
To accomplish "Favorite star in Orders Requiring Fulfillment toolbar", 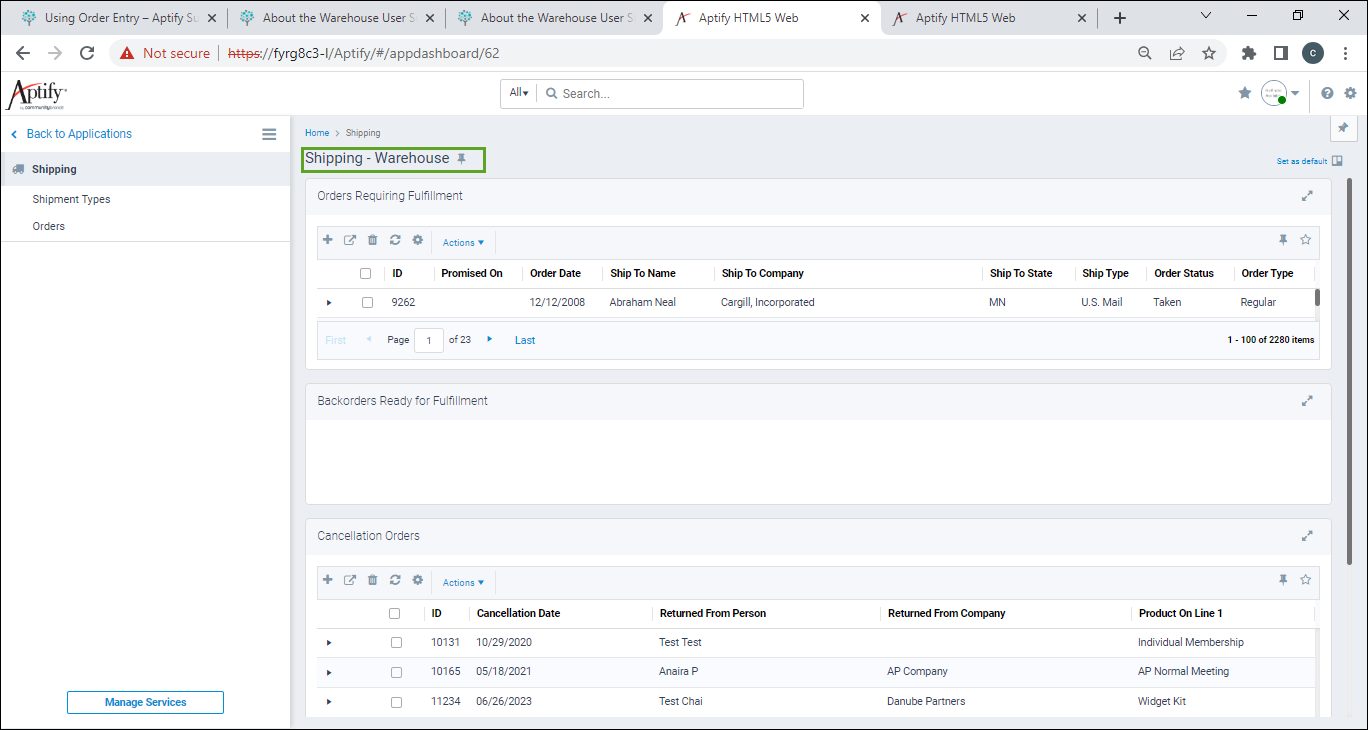I will (x=1305, y=240).
